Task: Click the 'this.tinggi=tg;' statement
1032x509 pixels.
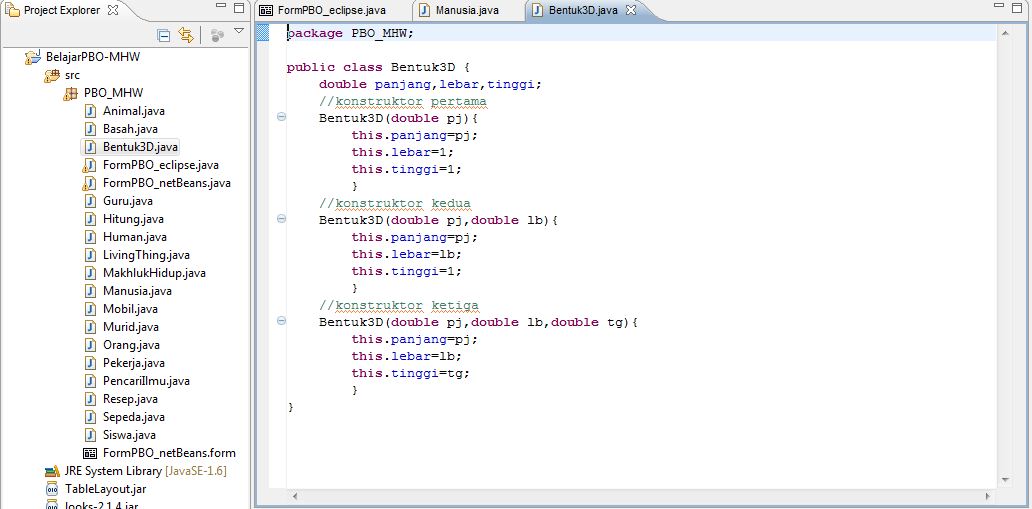Action: [x=411, y=373]
